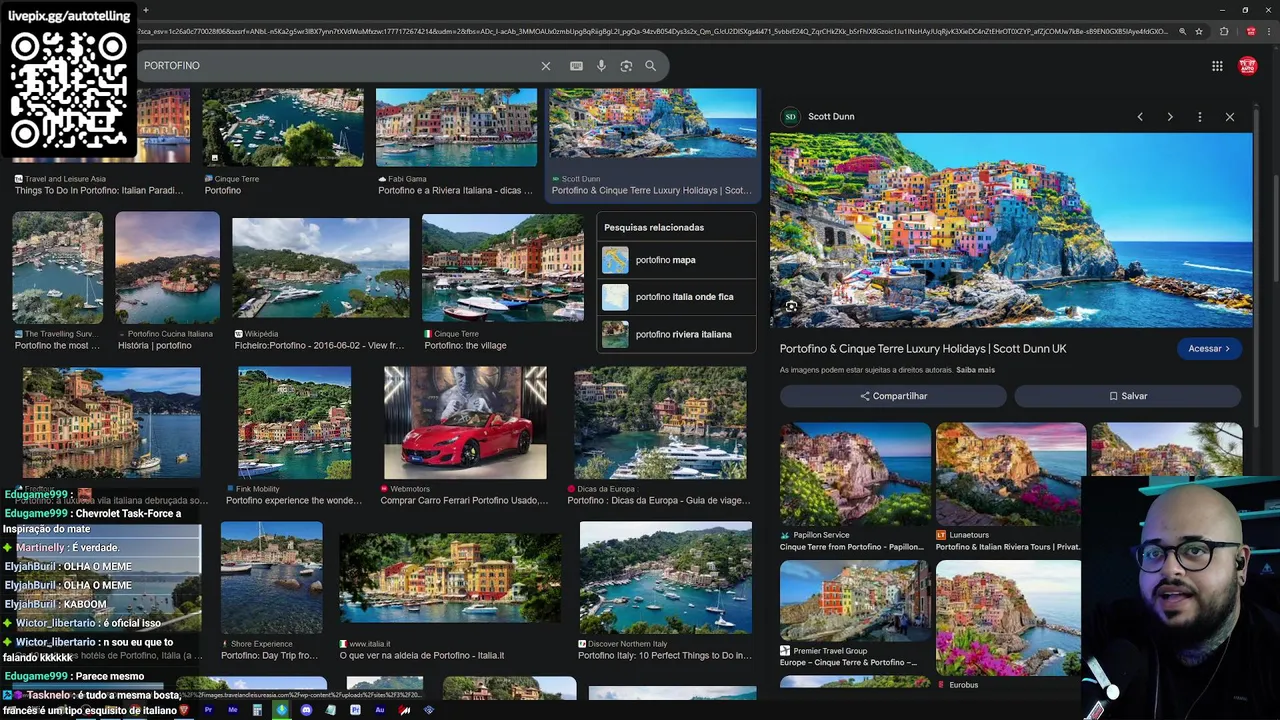Open Brave browser from the taskbar
This screenshot has width=1280, height=720.
click(184, 710)
